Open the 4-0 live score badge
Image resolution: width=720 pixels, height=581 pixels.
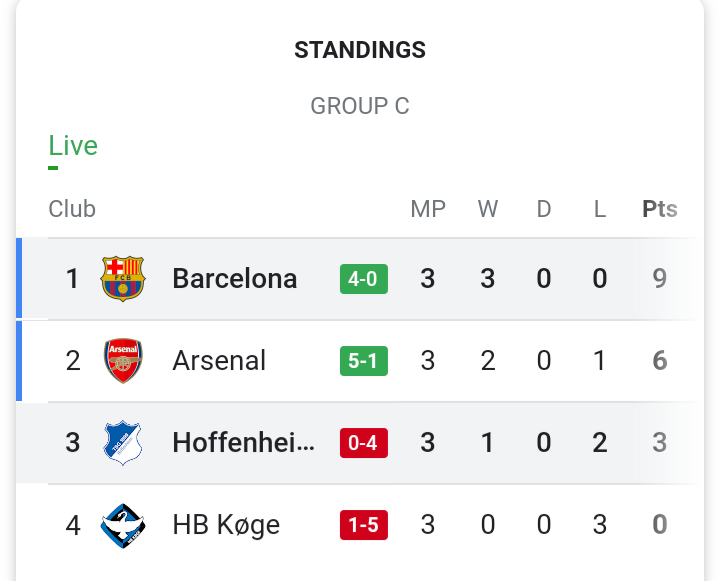pyautogui.click(x=364, y=279)
